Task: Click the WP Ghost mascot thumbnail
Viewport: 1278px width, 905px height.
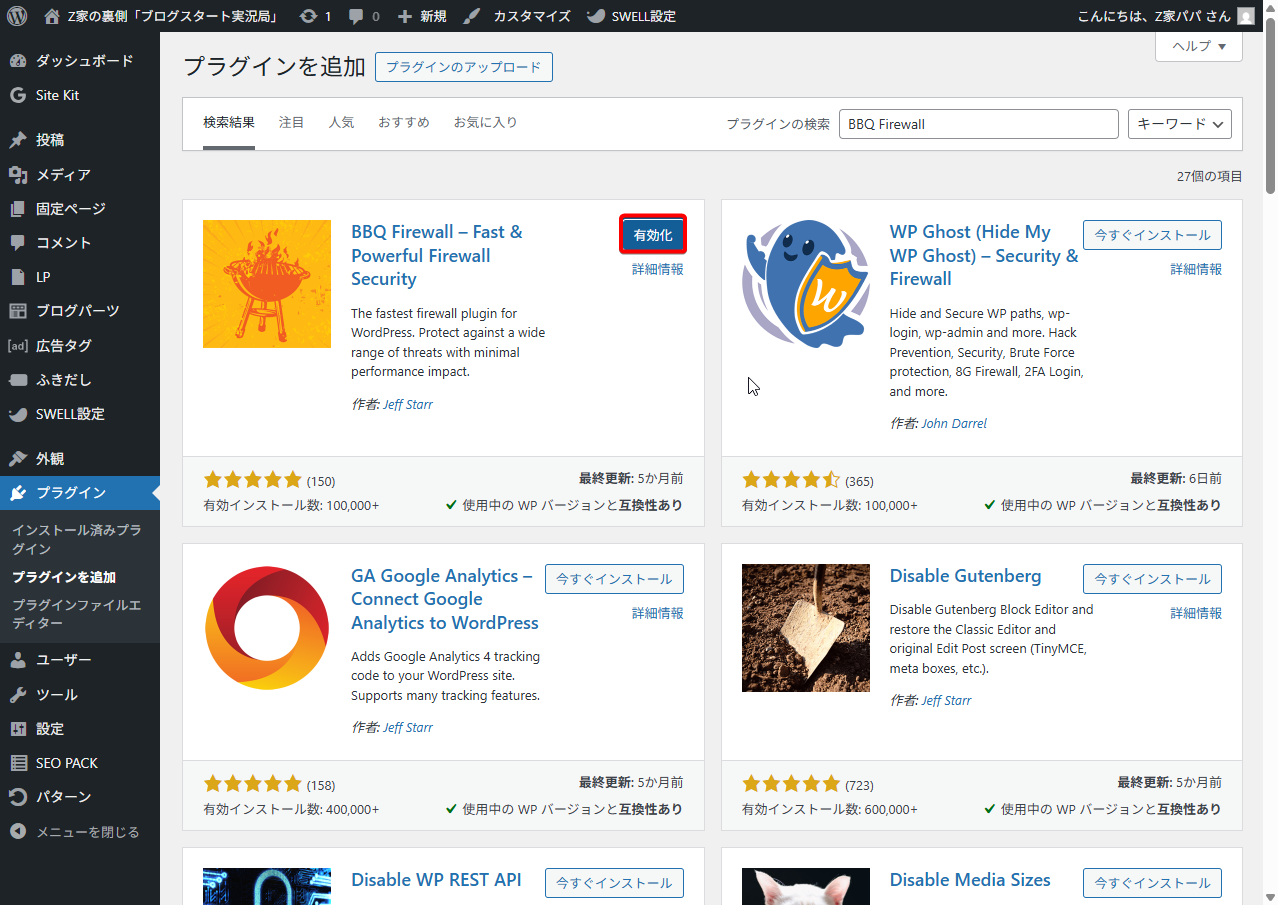Action: click(x=806, y=284)
